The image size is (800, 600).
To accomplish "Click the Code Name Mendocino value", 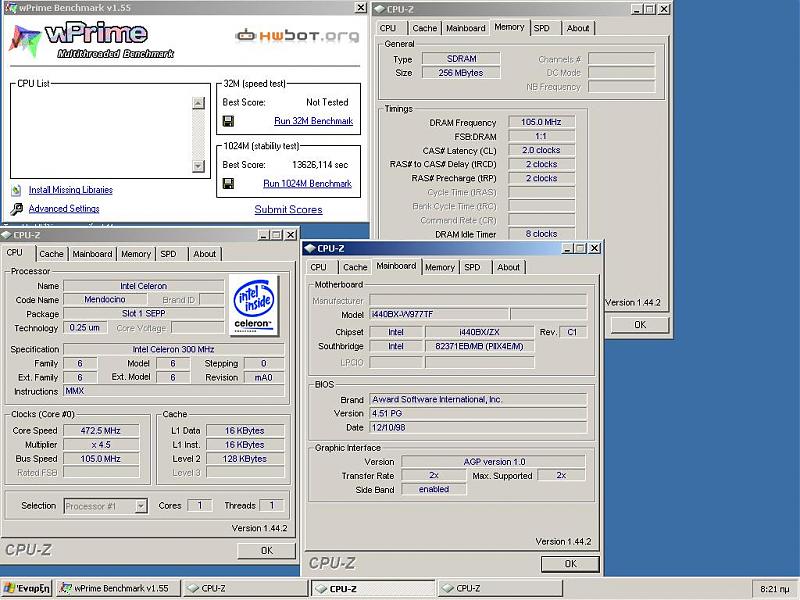I will tap(105, 299).
